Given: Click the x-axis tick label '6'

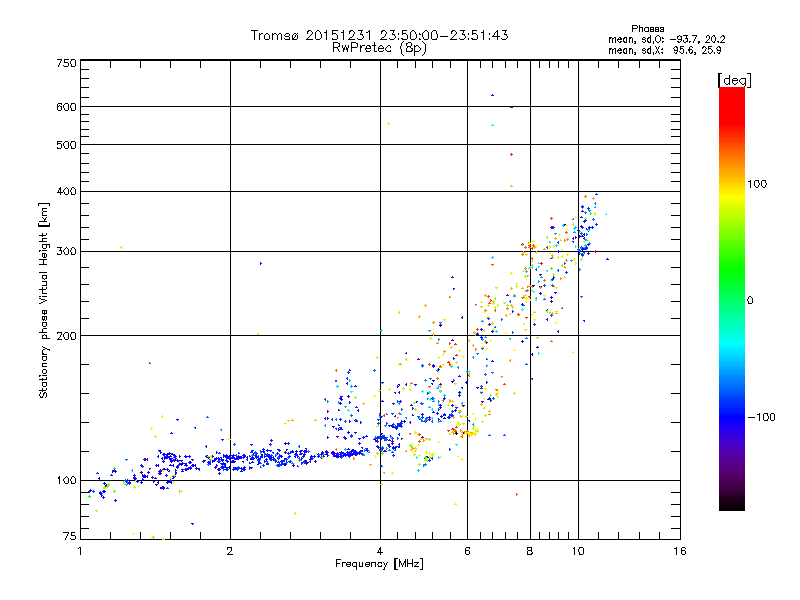Looking at the screenshot, I should pyautogui.click(x=467, y=551).
